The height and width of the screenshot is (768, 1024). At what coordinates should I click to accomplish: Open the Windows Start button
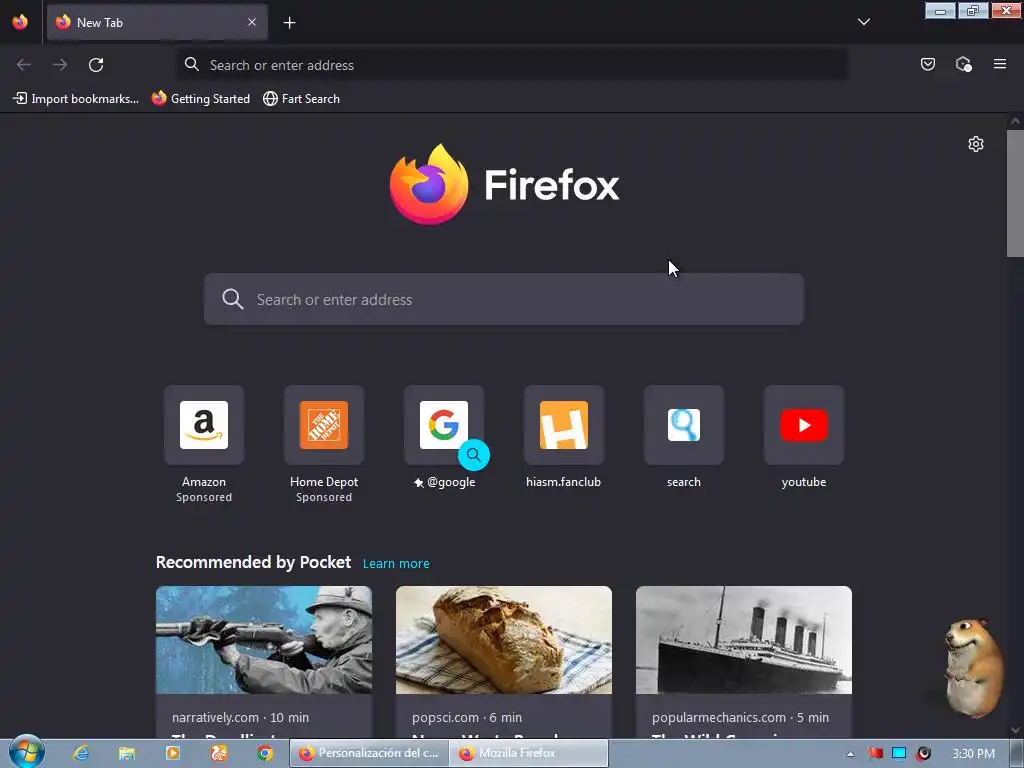point(27,753)
